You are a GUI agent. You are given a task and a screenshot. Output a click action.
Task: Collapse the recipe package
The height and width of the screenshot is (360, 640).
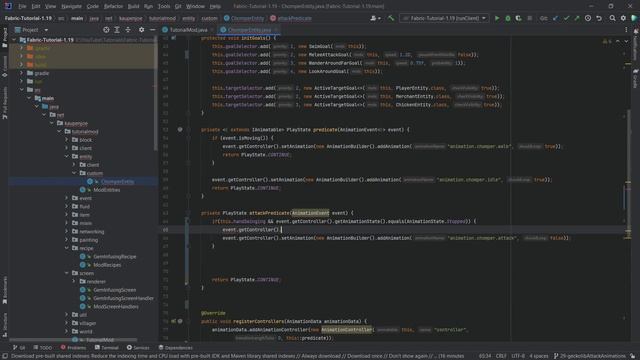pyautogui.click(x=67, y=248)
